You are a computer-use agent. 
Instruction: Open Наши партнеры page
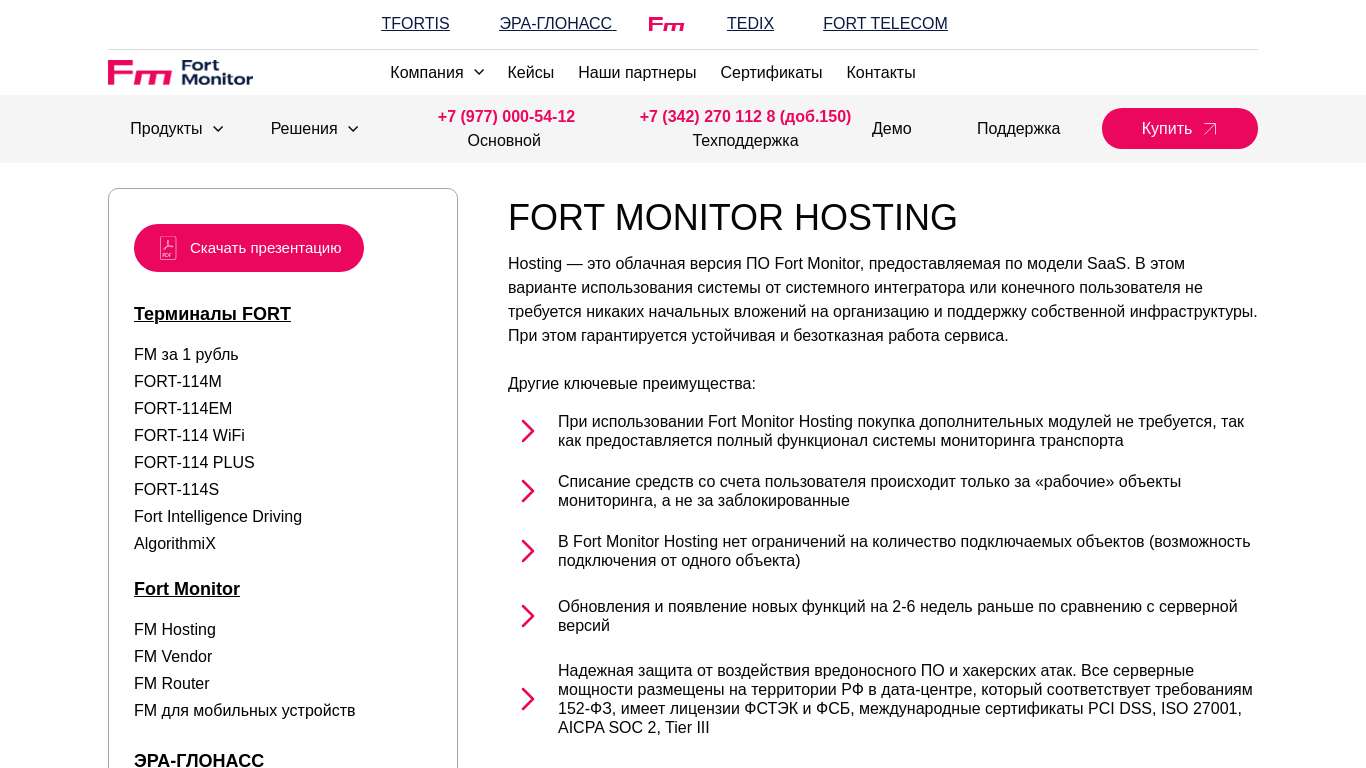tap(637, 72)
